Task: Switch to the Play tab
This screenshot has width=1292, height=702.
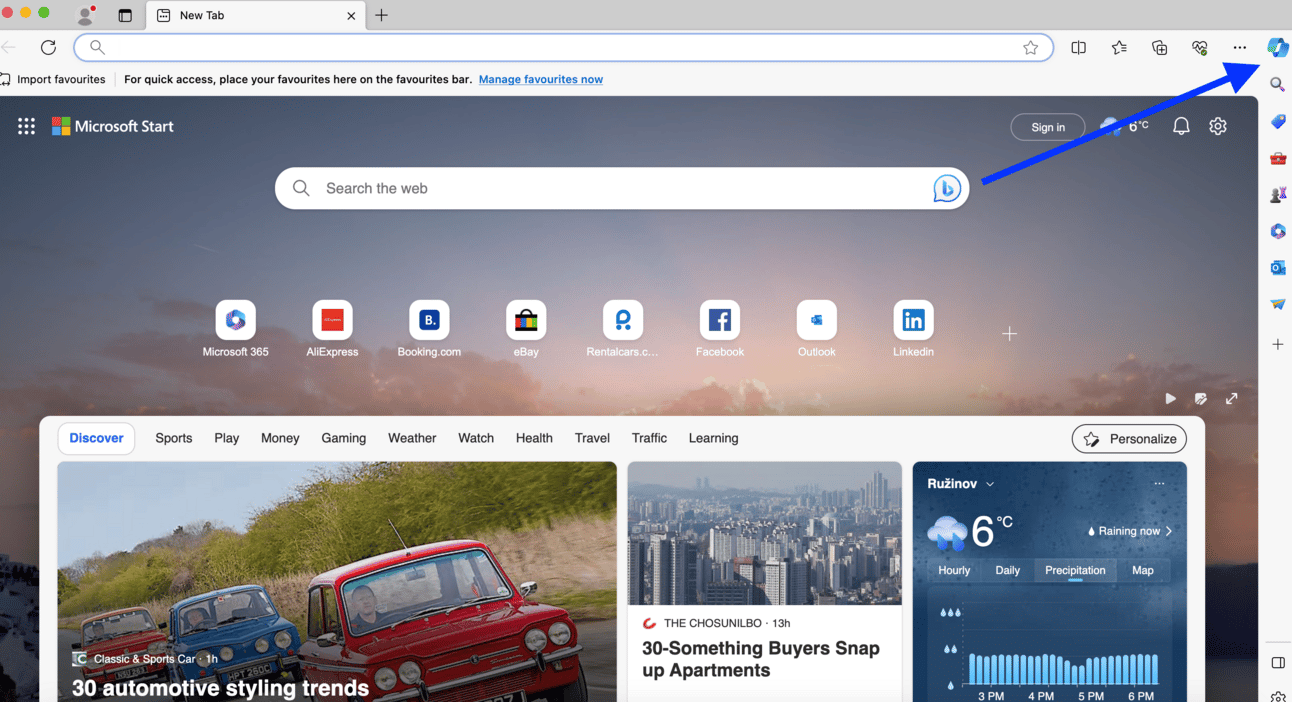Action: [x=227, y=438]
